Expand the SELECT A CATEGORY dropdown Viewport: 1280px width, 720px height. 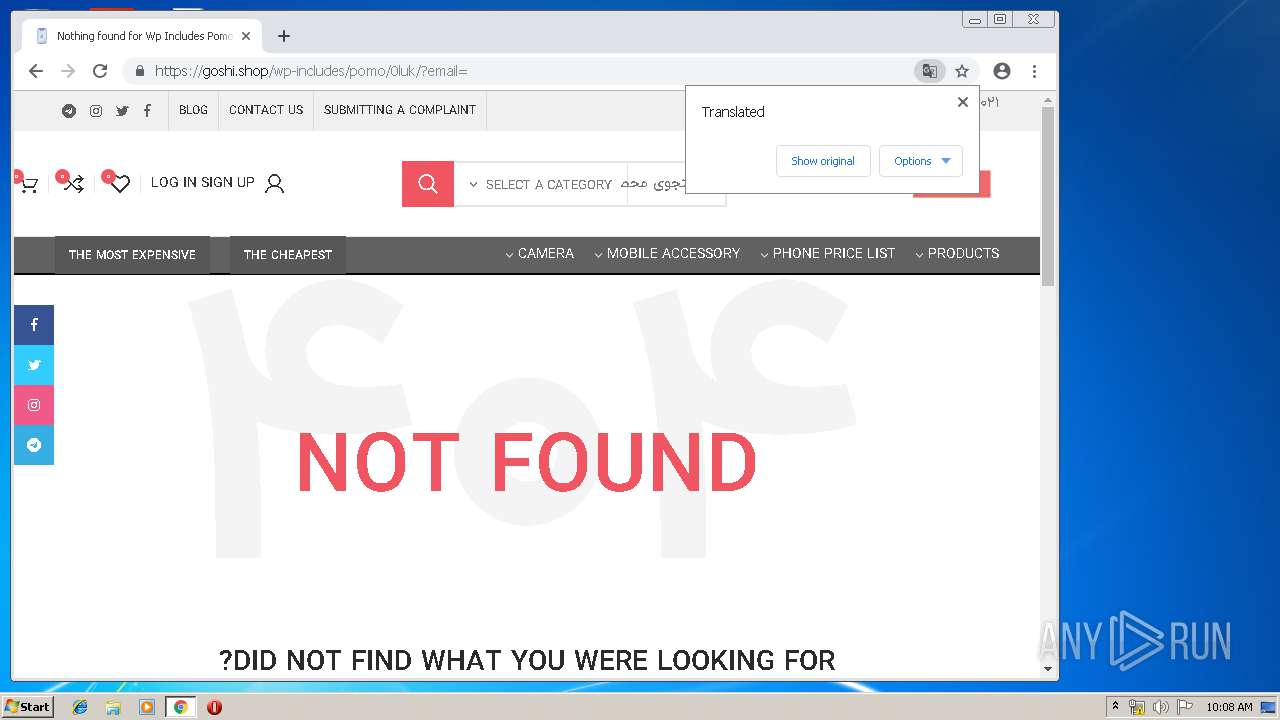(x=540, y=184)
